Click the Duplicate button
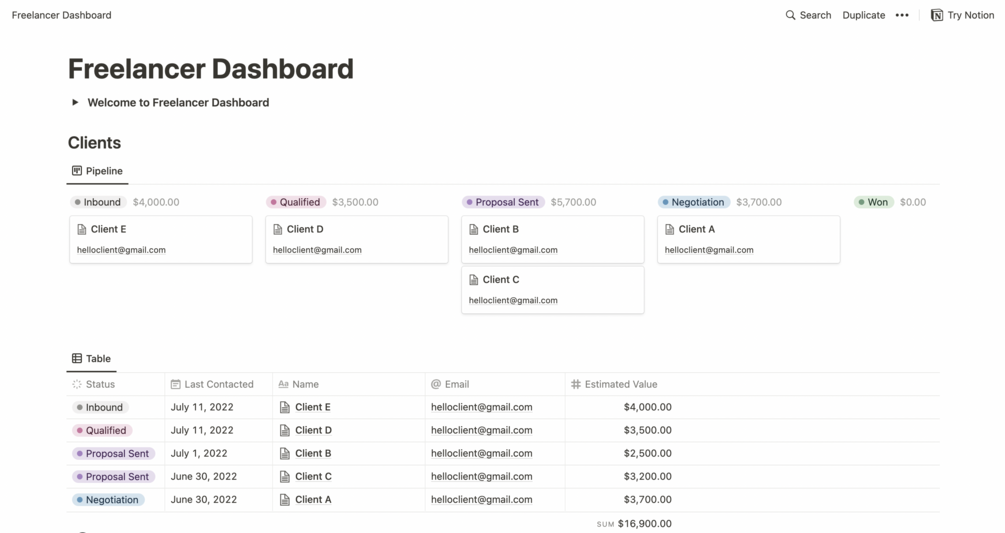This screenshot has height=533, width=1005. (x=863, y=15)
